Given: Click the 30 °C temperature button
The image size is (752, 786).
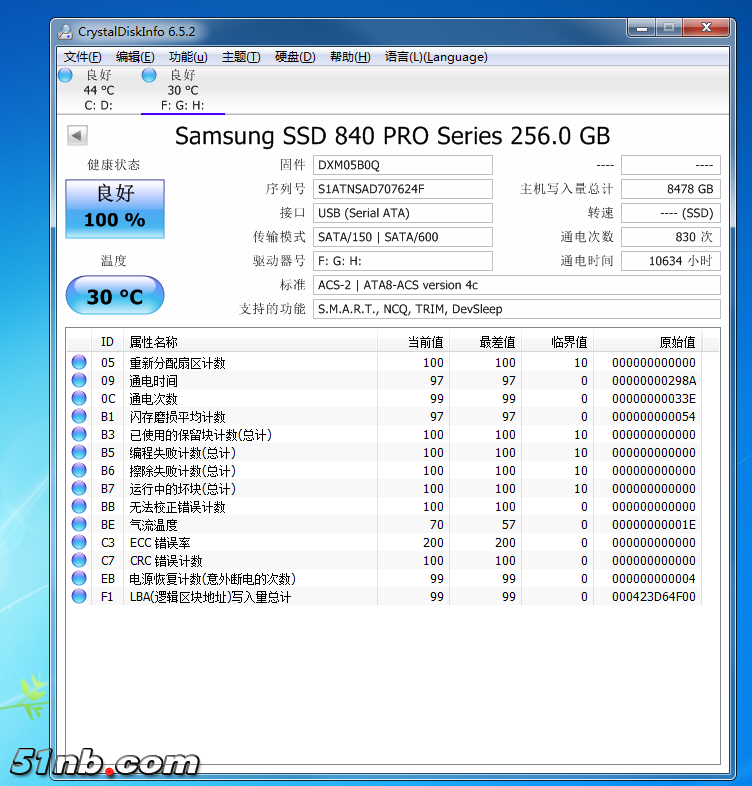Looking at the screenshot, I should (114, 296).
